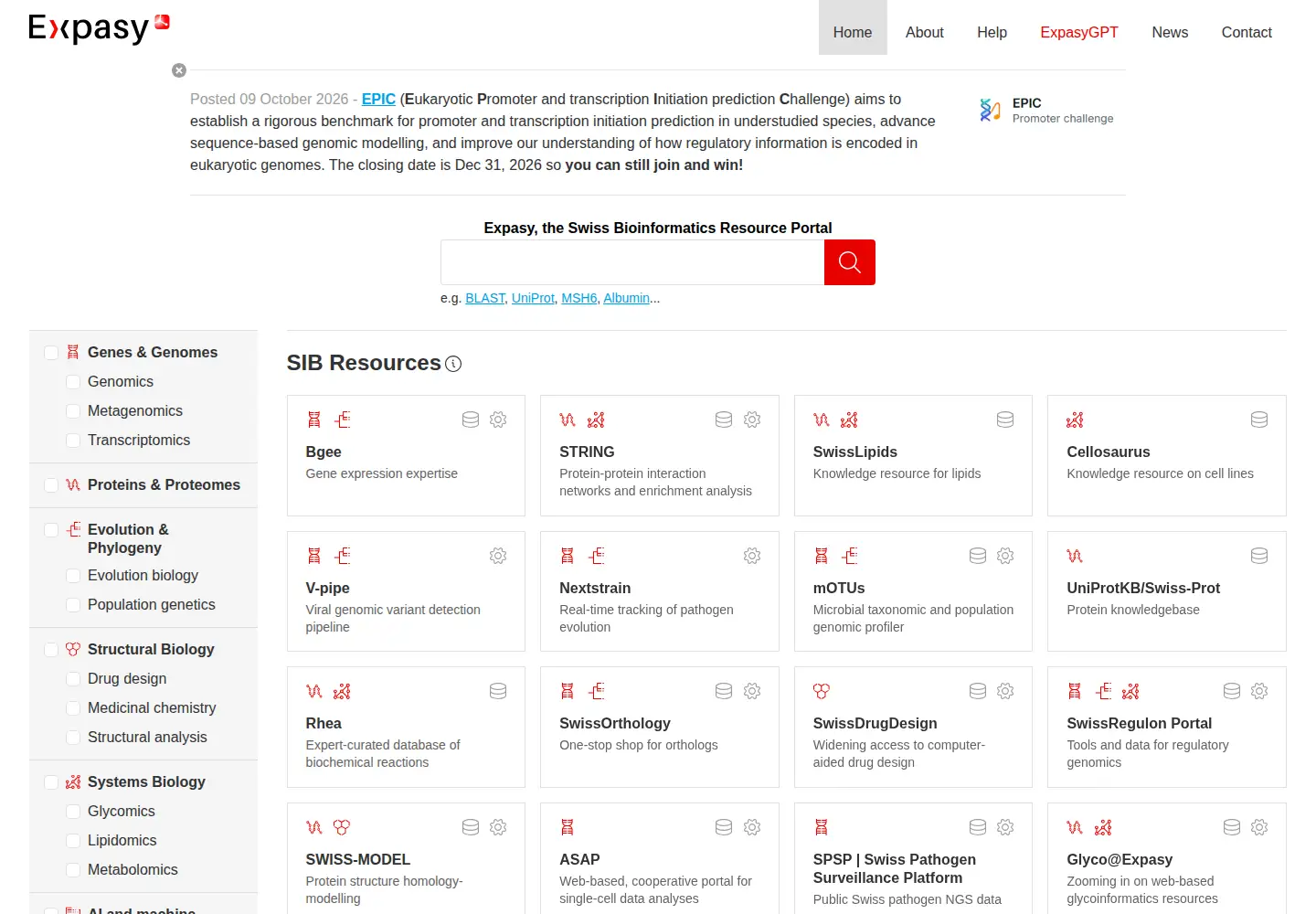Click the gear icon on SwissDrugDesign card
Viewport: 1316px width, 914px height.
pyautogui.click(x=1005, y=691)
